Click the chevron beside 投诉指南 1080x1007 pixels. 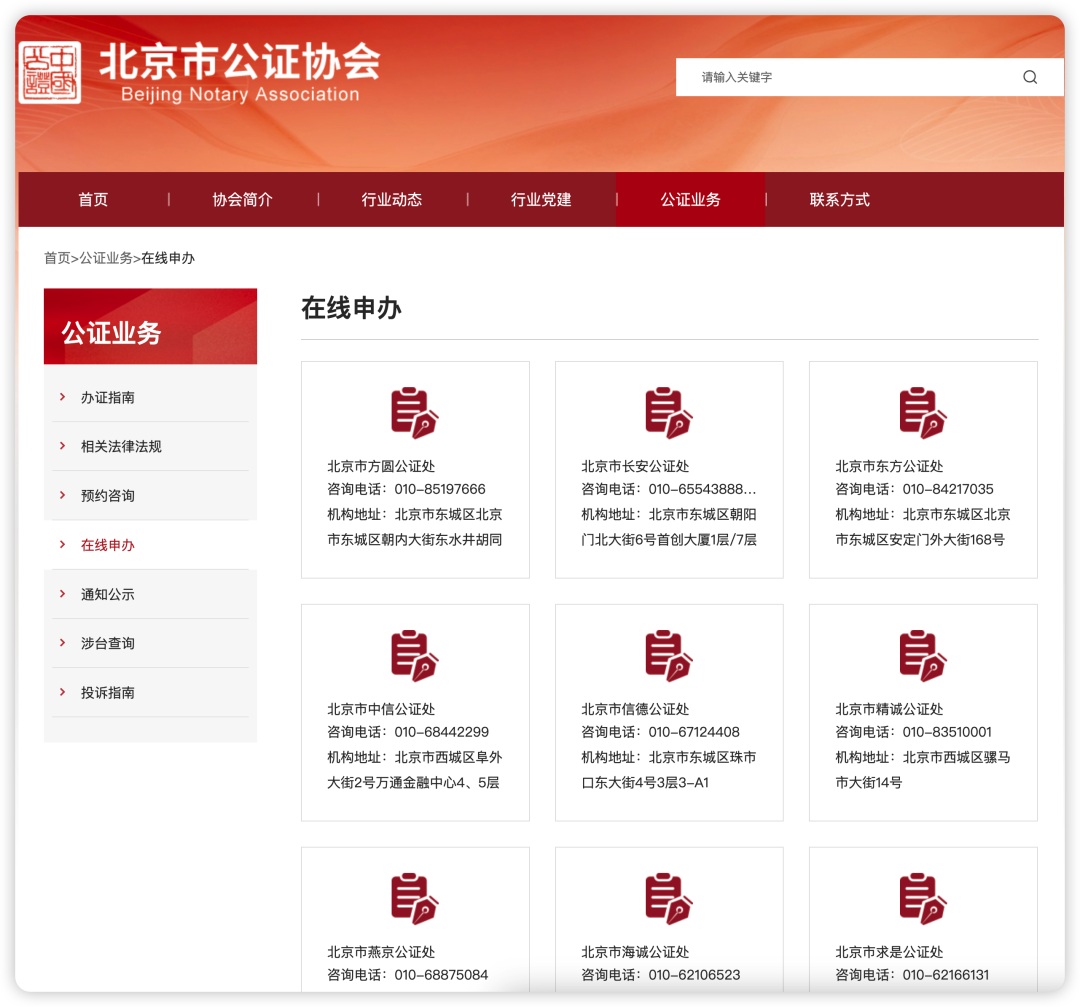(63, 692)
